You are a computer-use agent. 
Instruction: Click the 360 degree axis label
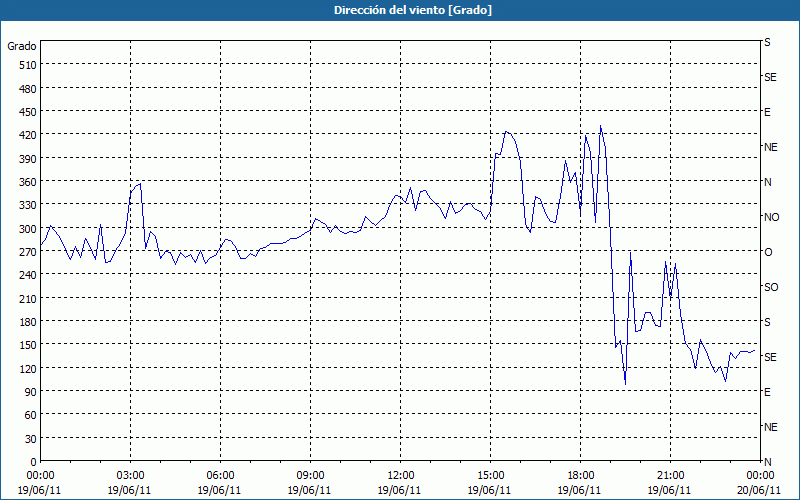click(28, 182)
